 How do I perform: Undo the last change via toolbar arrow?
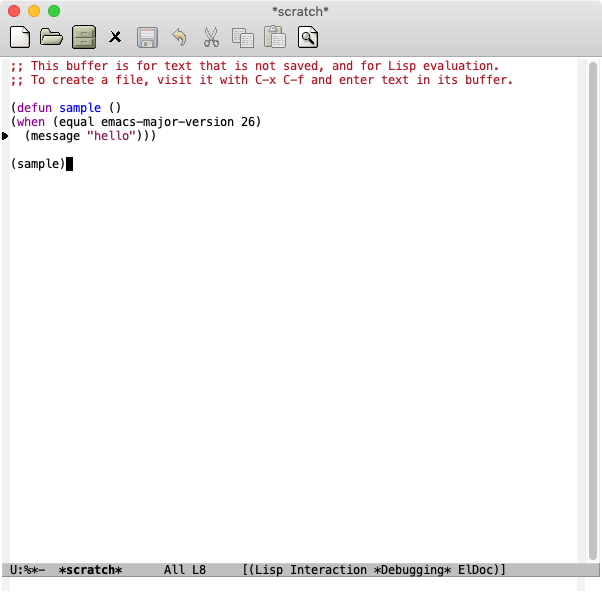pos(179,38)
